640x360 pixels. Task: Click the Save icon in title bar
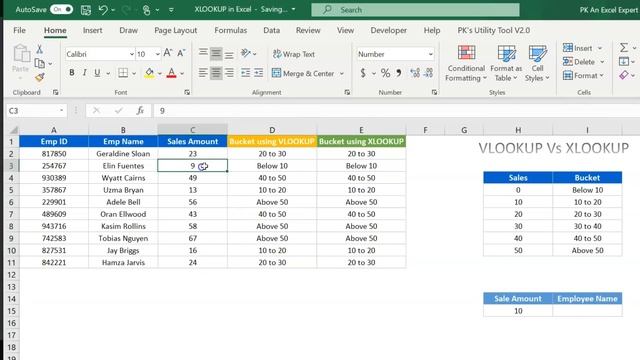tap(86, 10)
